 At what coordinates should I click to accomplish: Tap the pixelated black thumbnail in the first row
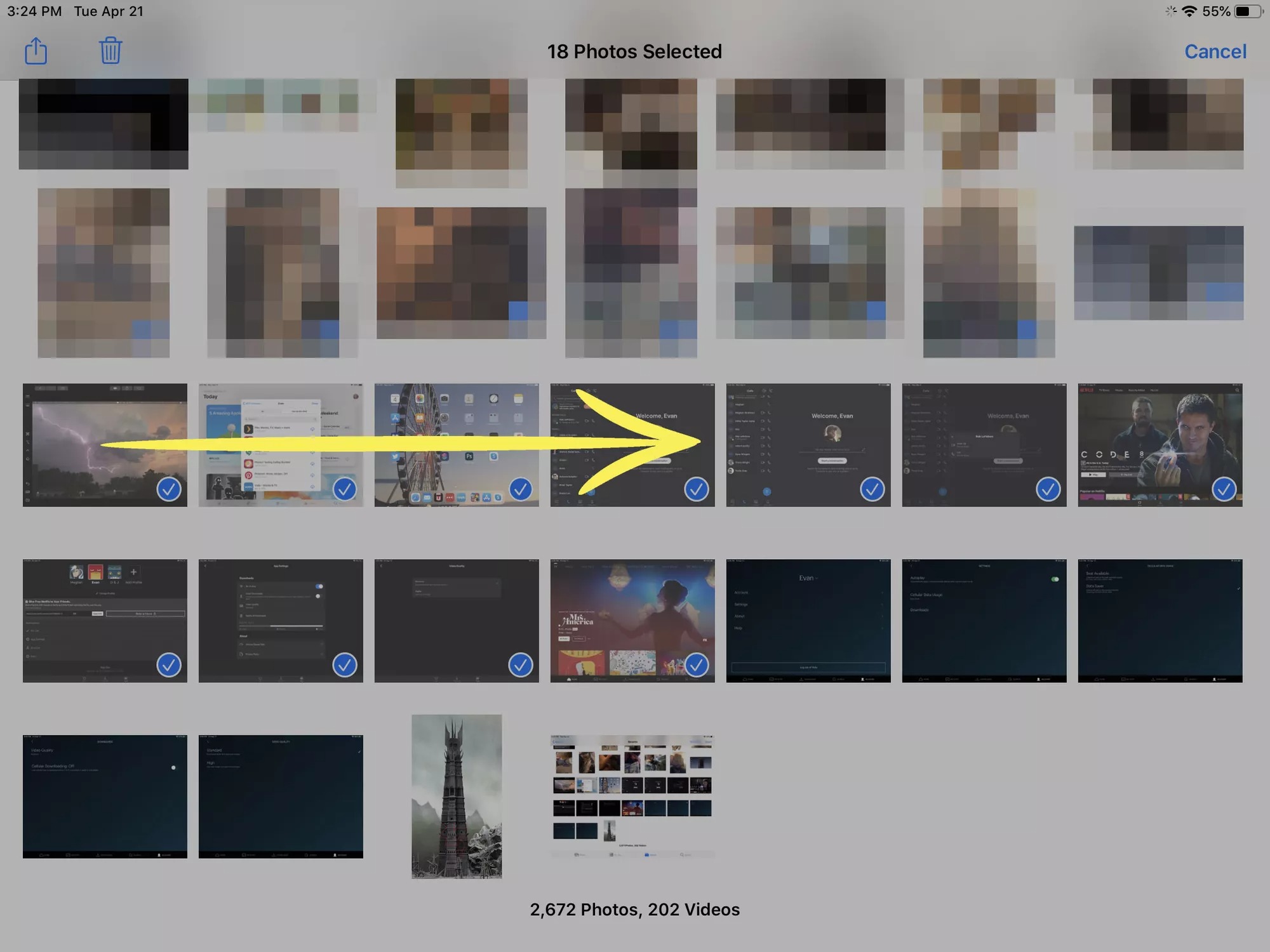[104, 124]
